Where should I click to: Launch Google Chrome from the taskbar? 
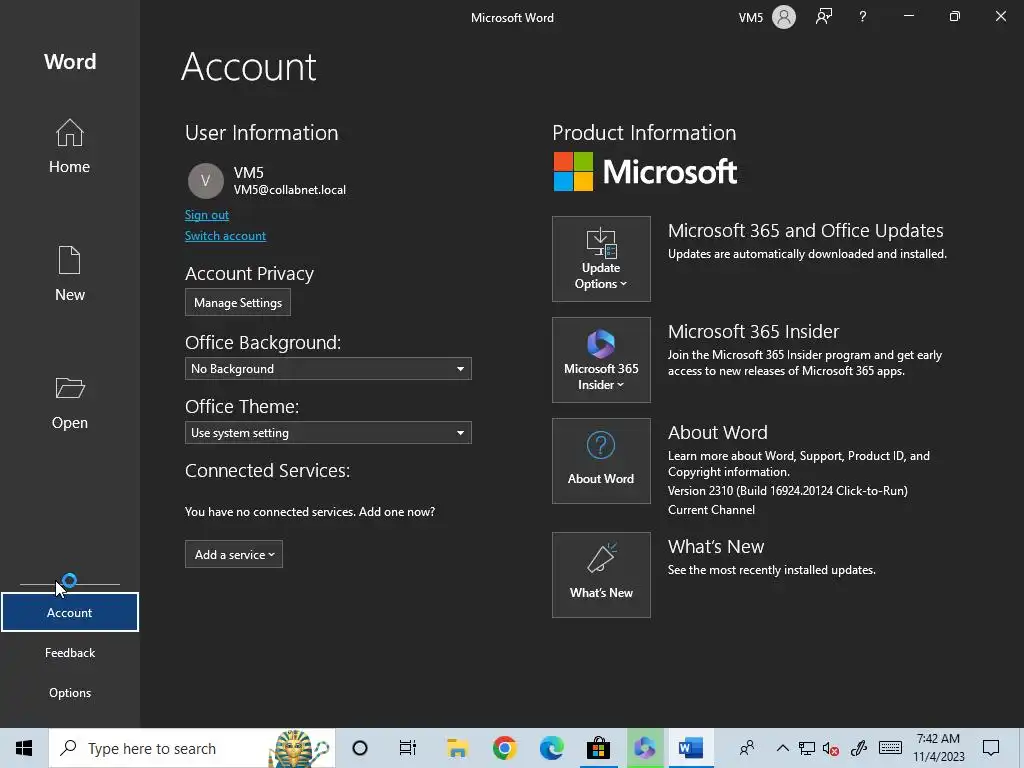click(504, 748)
